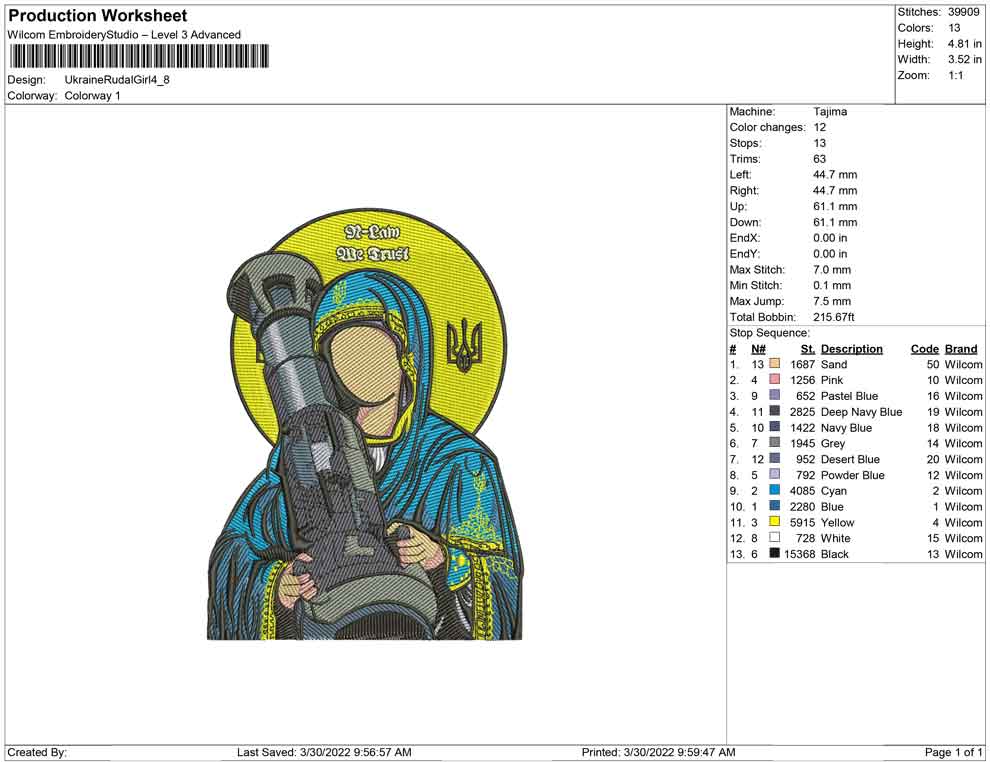Click the Pink color swatch
Image resolution: width=990 pixels, height=762 pixels.
point(775,379)
